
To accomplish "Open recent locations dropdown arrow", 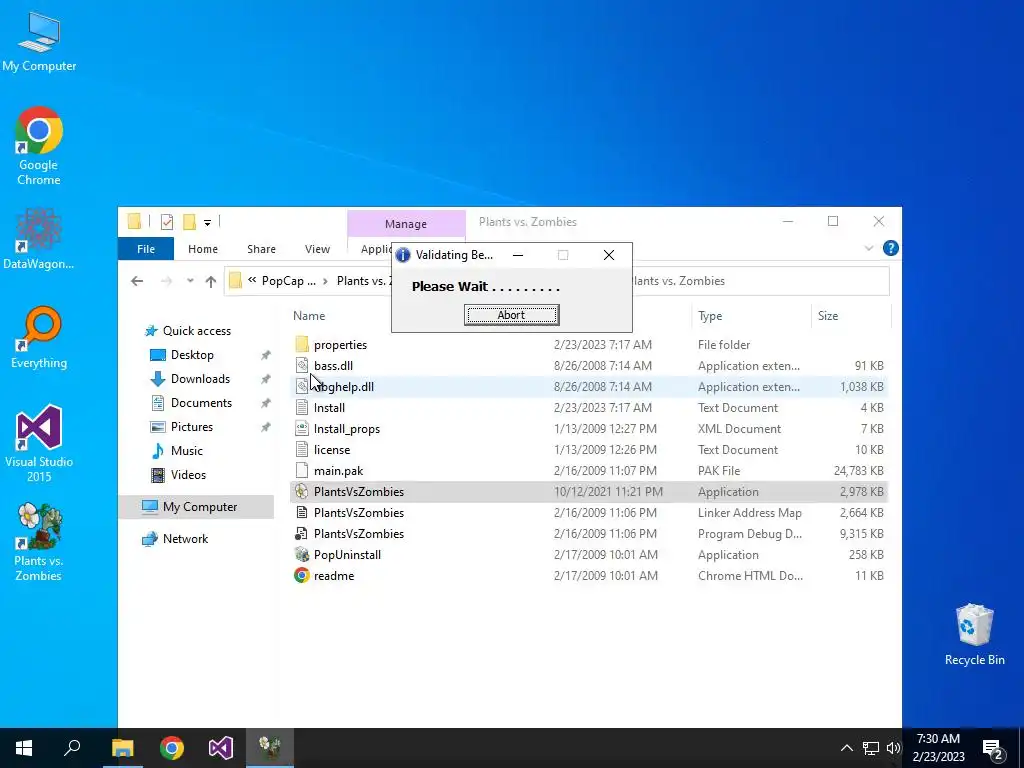I will point(189,281).
